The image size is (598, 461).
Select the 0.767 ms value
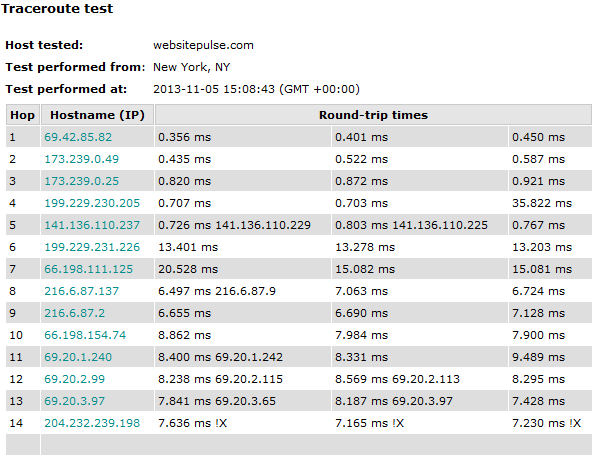click(x=538, y=225)
